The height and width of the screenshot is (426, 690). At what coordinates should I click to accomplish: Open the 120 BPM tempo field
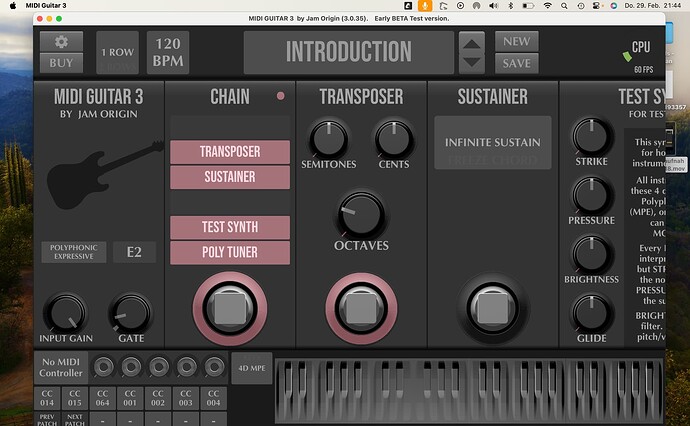click(168, 52)
